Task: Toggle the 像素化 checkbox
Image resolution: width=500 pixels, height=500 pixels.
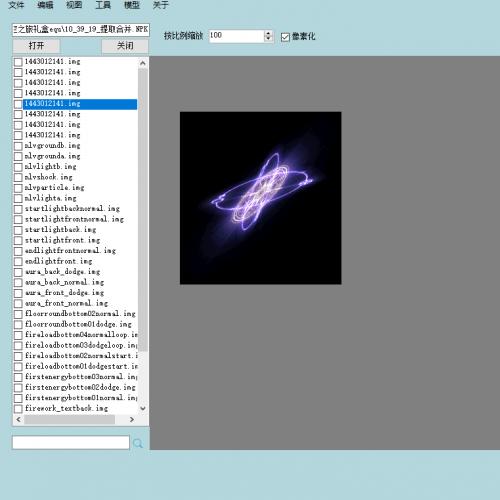Action: pyautogui.click(x=285, y=37)
